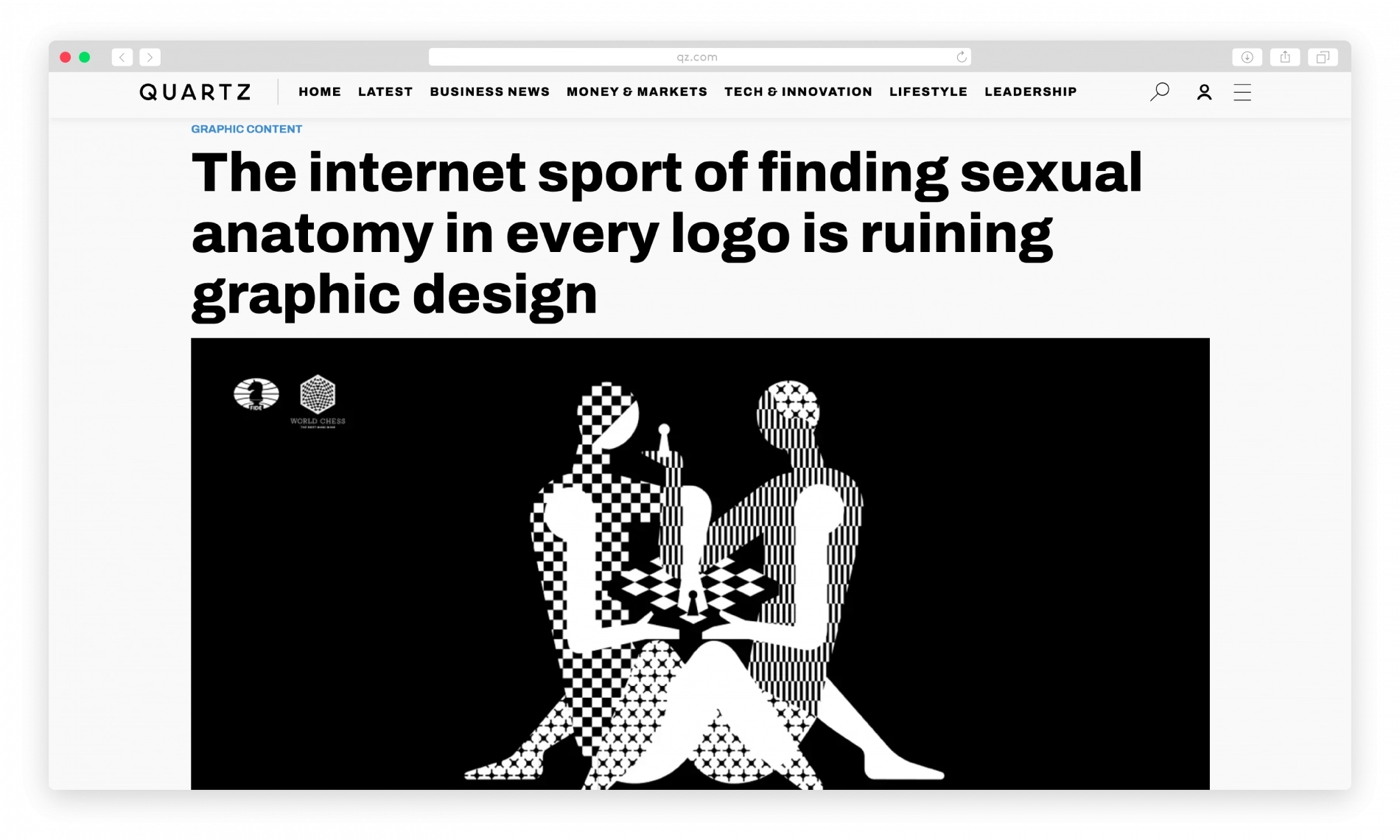Go to Business News section
1400x840 pixels.
(x=490, y=92)
